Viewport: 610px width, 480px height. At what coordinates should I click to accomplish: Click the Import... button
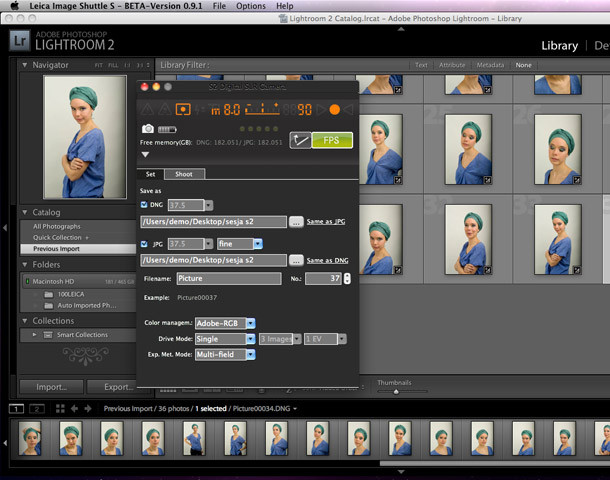(51, 387)
